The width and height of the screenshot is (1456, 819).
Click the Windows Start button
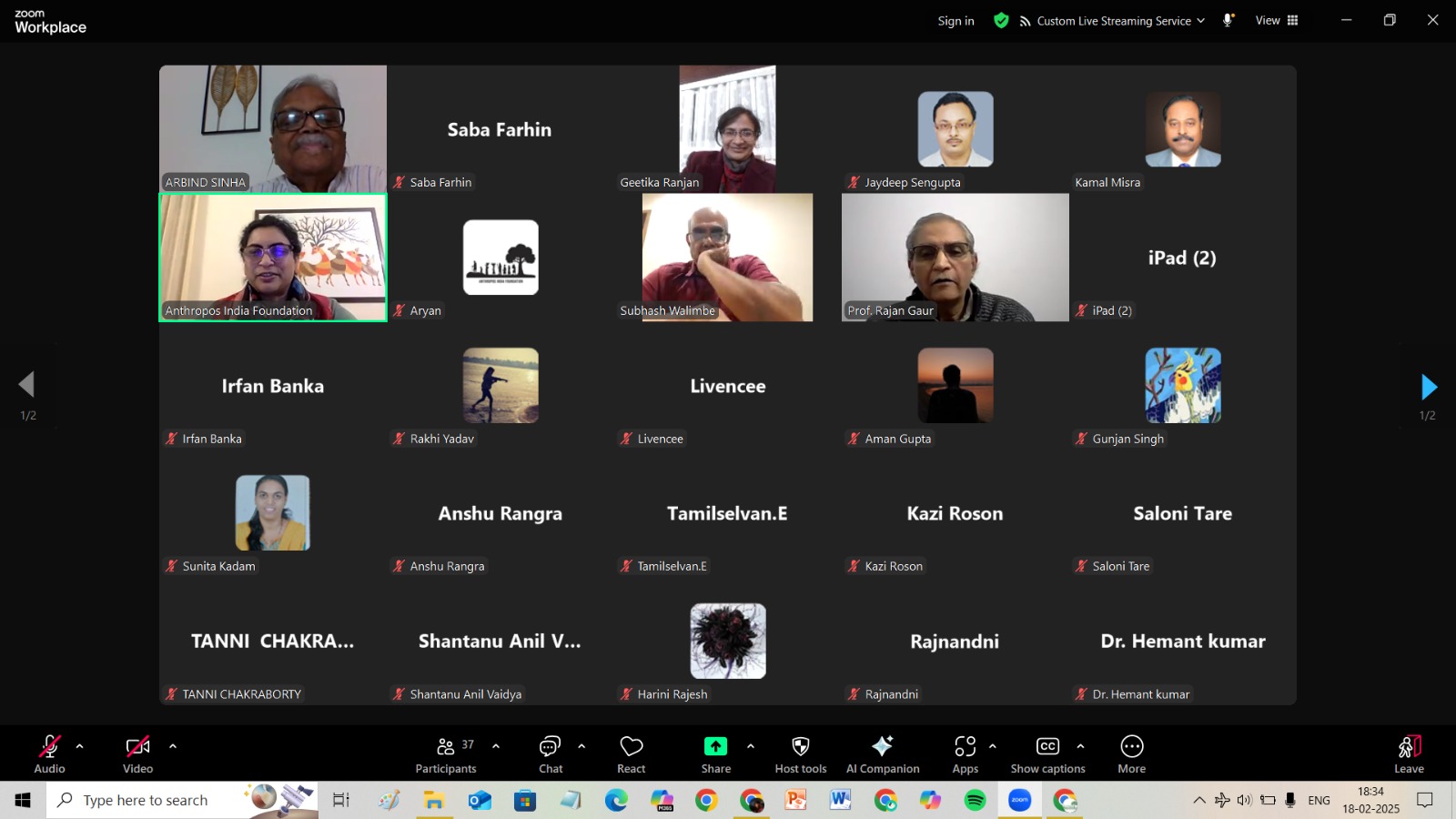click(x=23, y=800)
